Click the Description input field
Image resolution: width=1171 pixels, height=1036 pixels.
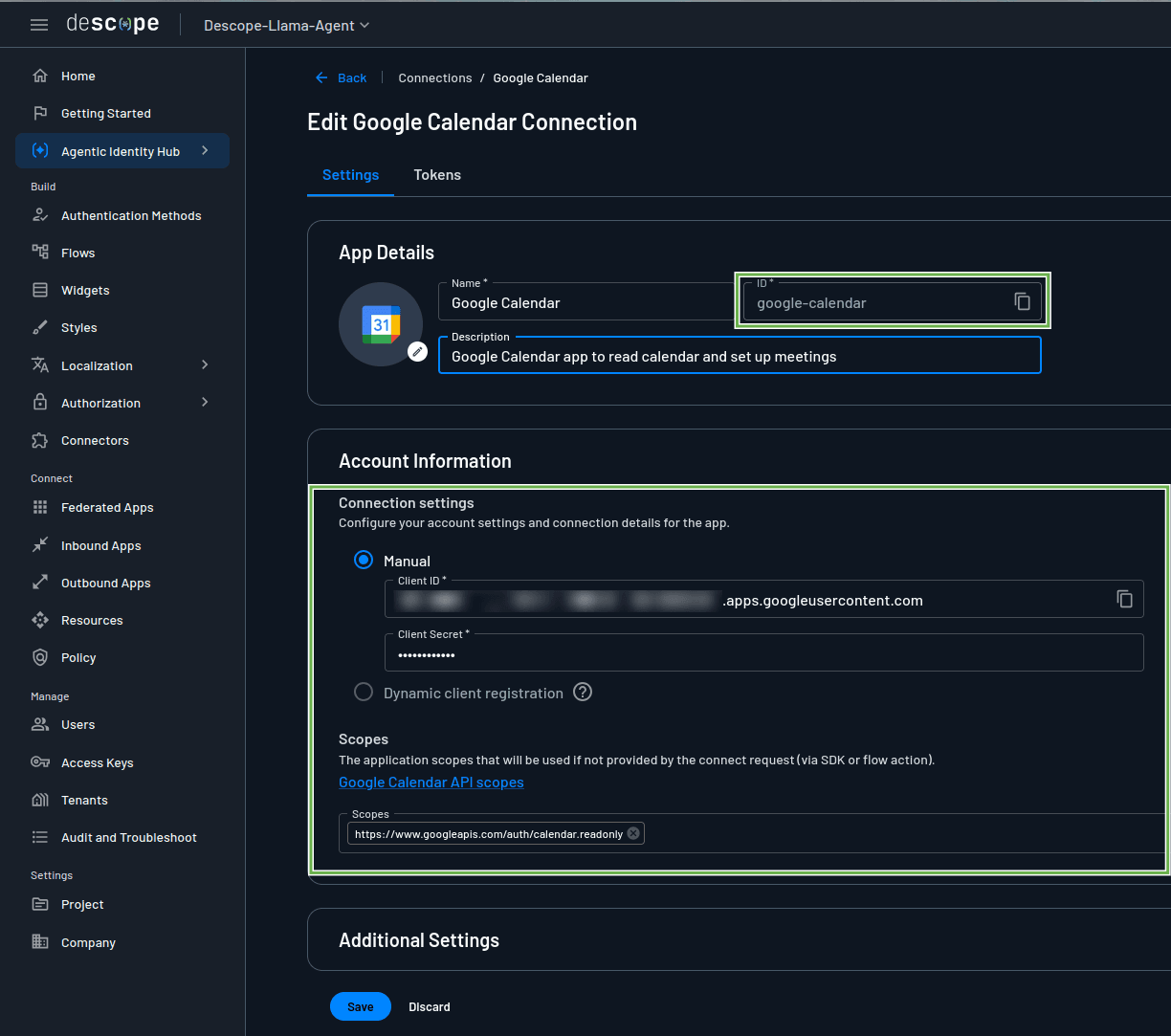coord(740,356)
